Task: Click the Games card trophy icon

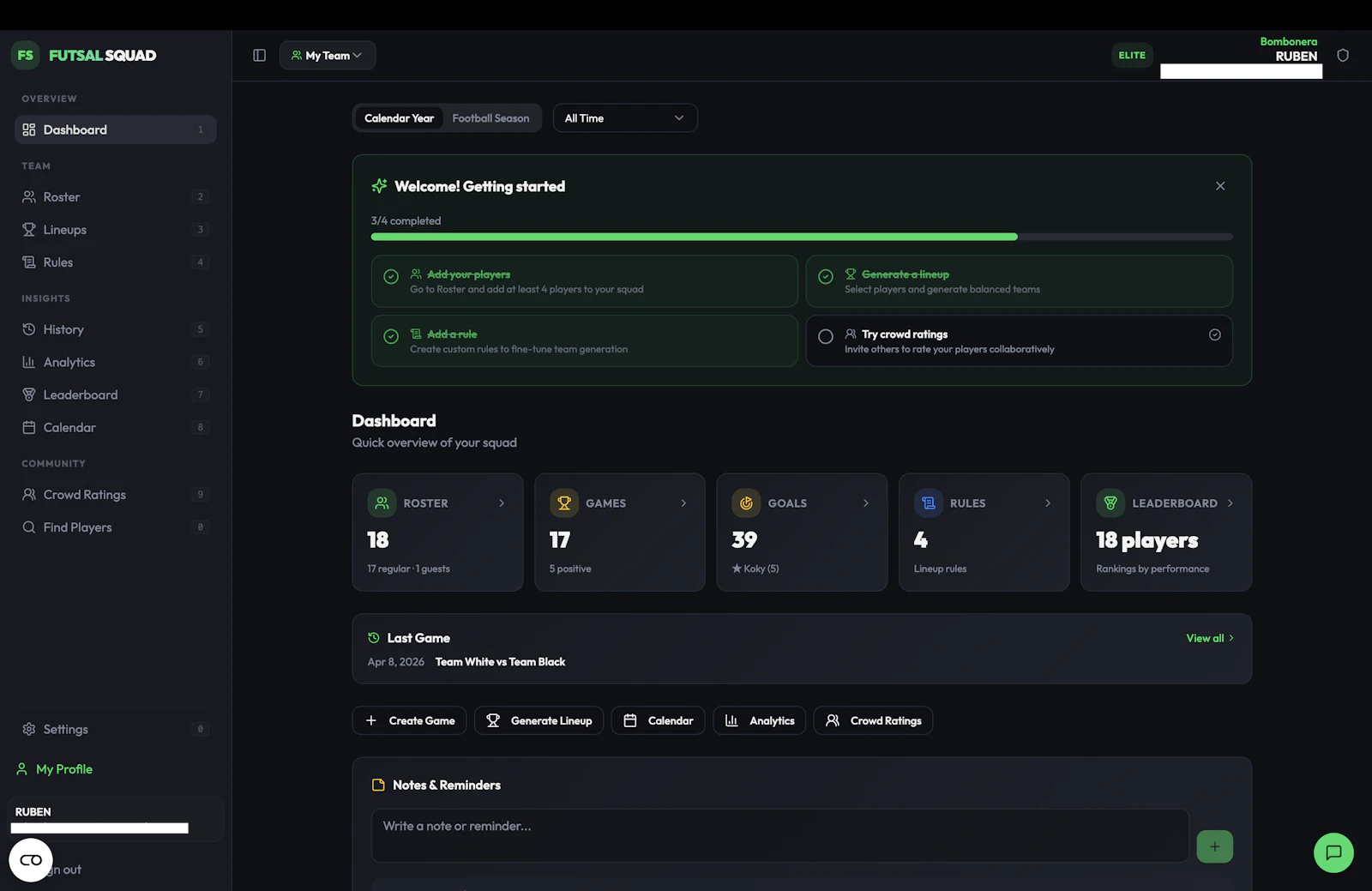Action: [x=564, y=503]
